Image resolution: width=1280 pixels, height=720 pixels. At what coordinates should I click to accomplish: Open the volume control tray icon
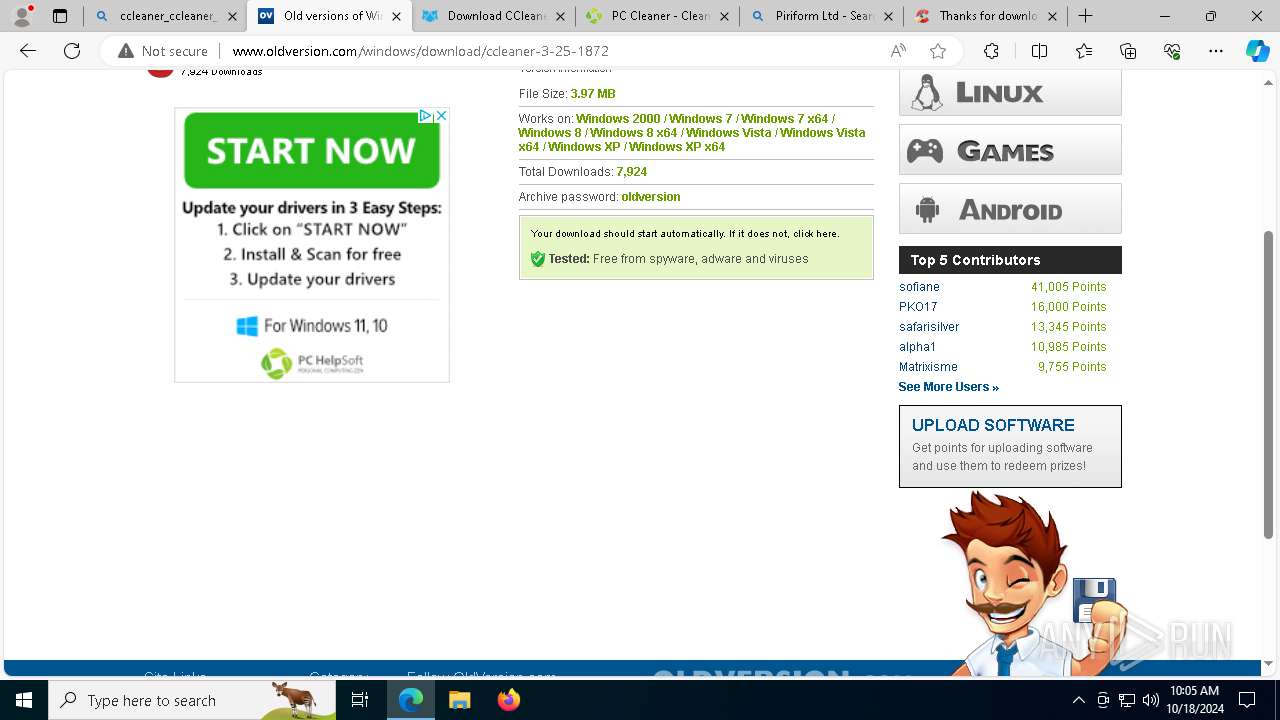pyautogui.click(x=1151, y=700)
